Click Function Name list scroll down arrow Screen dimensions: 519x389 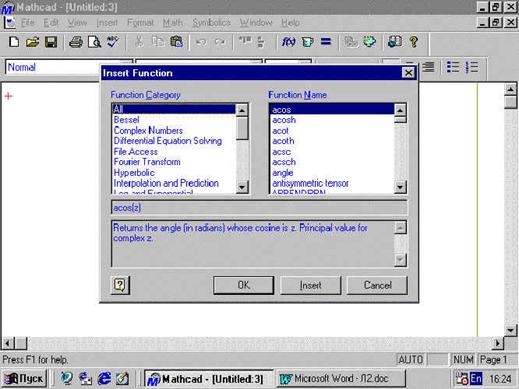400,187
